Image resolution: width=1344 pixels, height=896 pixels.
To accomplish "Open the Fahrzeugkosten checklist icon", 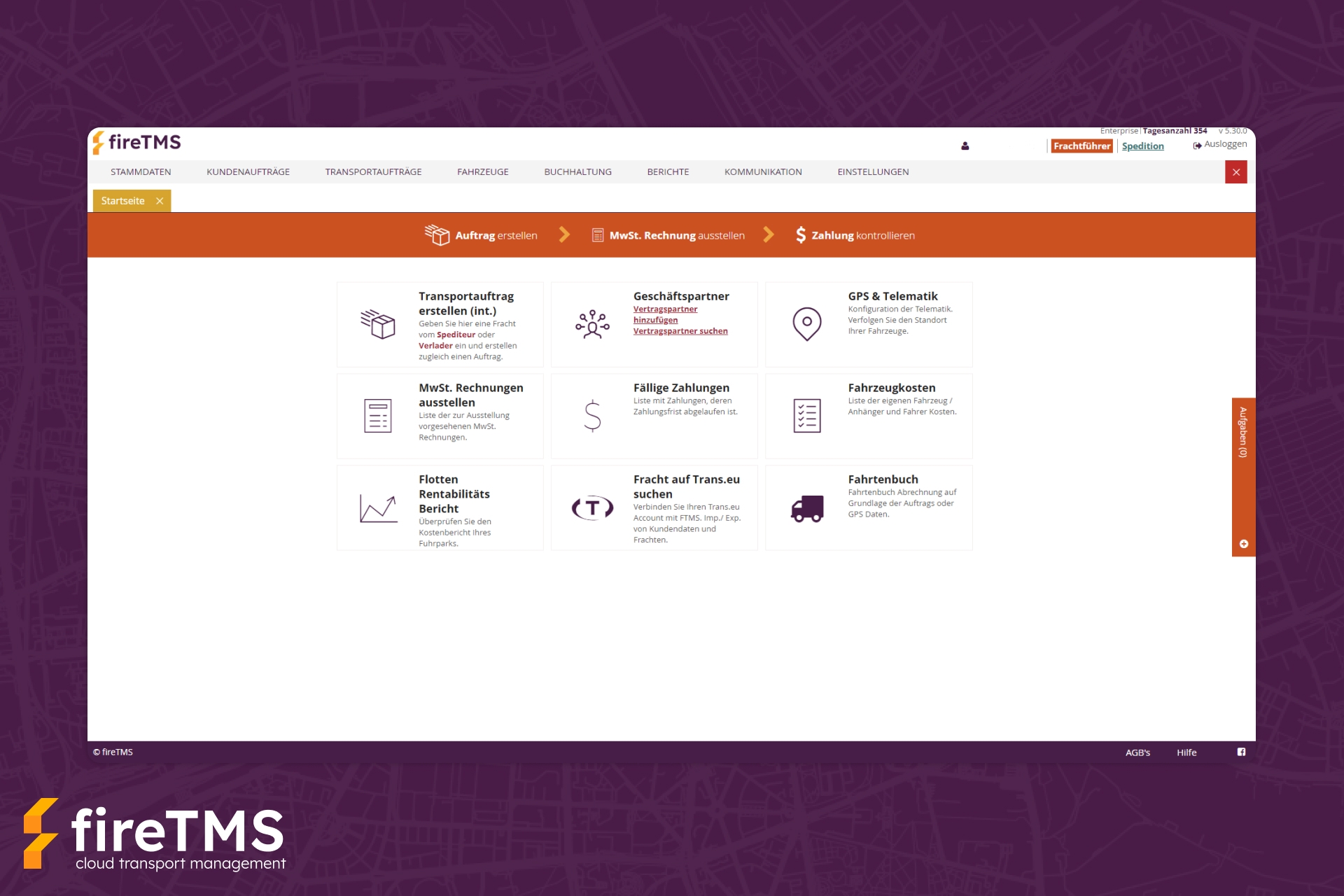I will tap(806, 416).
